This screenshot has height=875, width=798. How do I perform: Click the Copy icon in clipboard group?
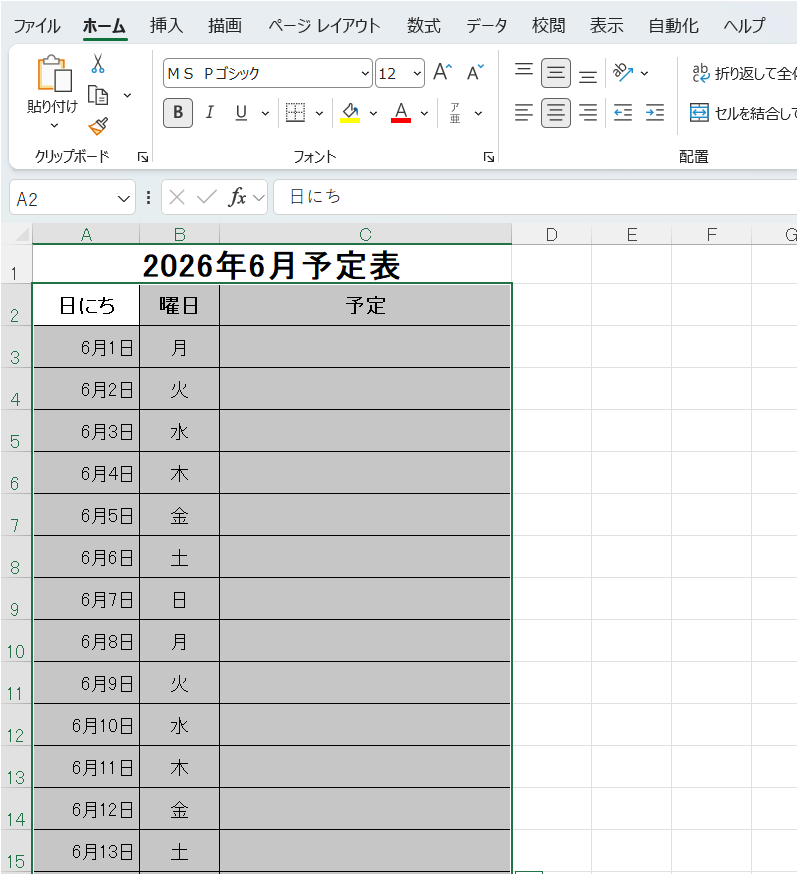coord(98,95)
